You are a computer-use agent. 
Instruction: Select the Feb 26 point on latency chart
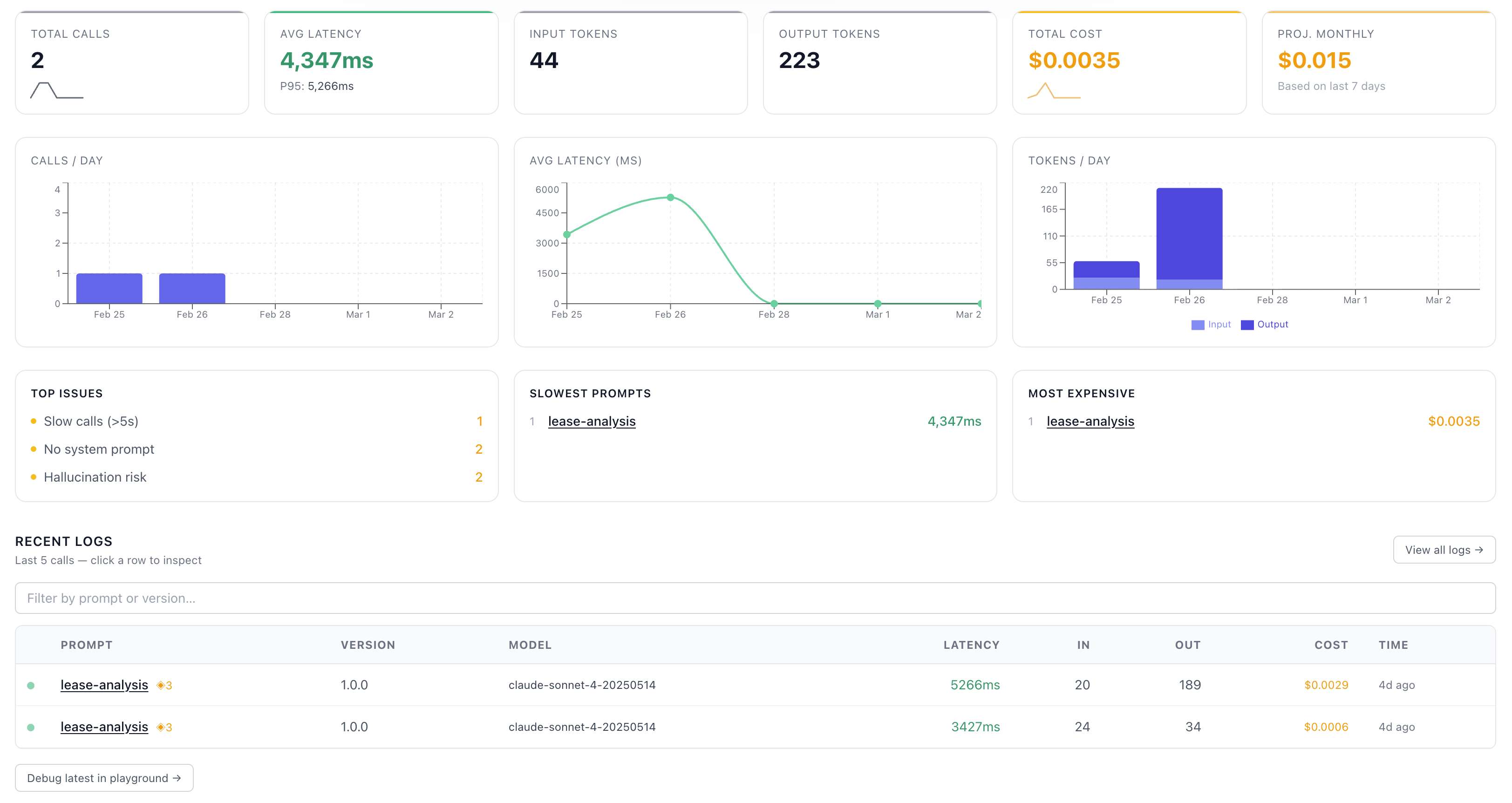670,198
